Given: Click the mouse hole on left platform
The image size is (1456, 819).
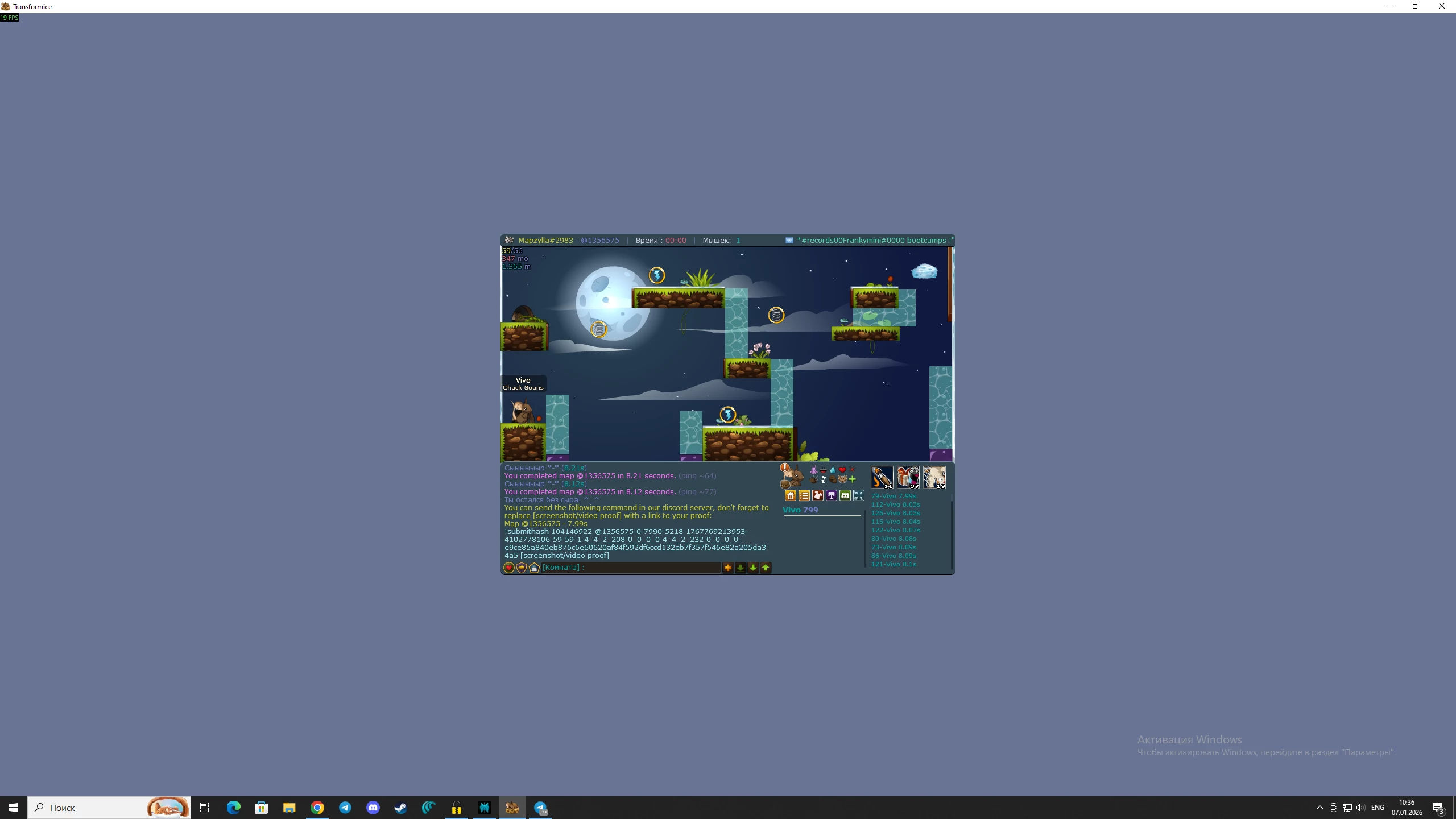Looking at the screenshot, I should pyautogui.click(x=523, y=315).
